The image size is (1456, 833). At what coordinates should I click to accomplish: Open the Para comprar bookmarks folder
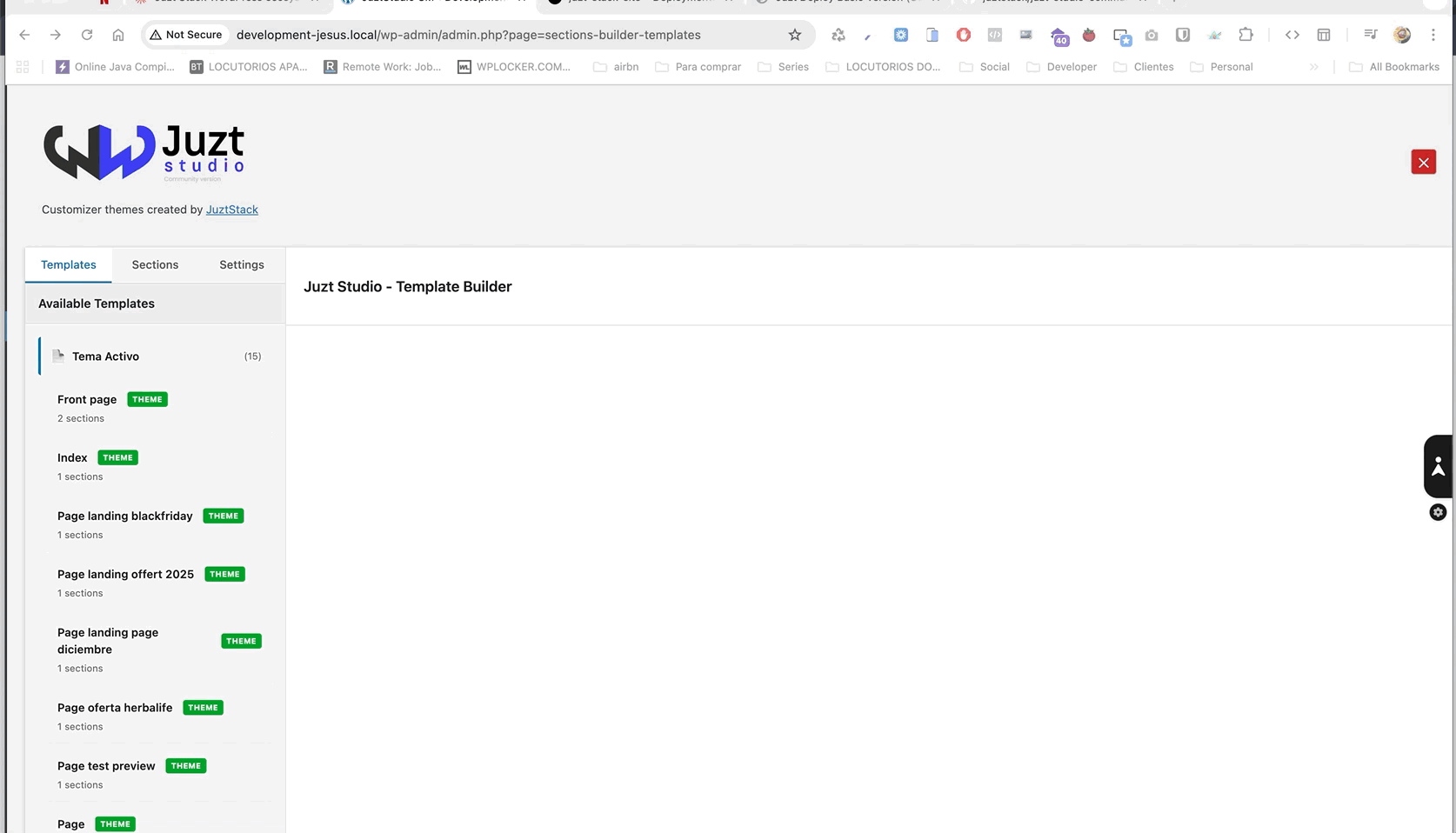[698, 67]
